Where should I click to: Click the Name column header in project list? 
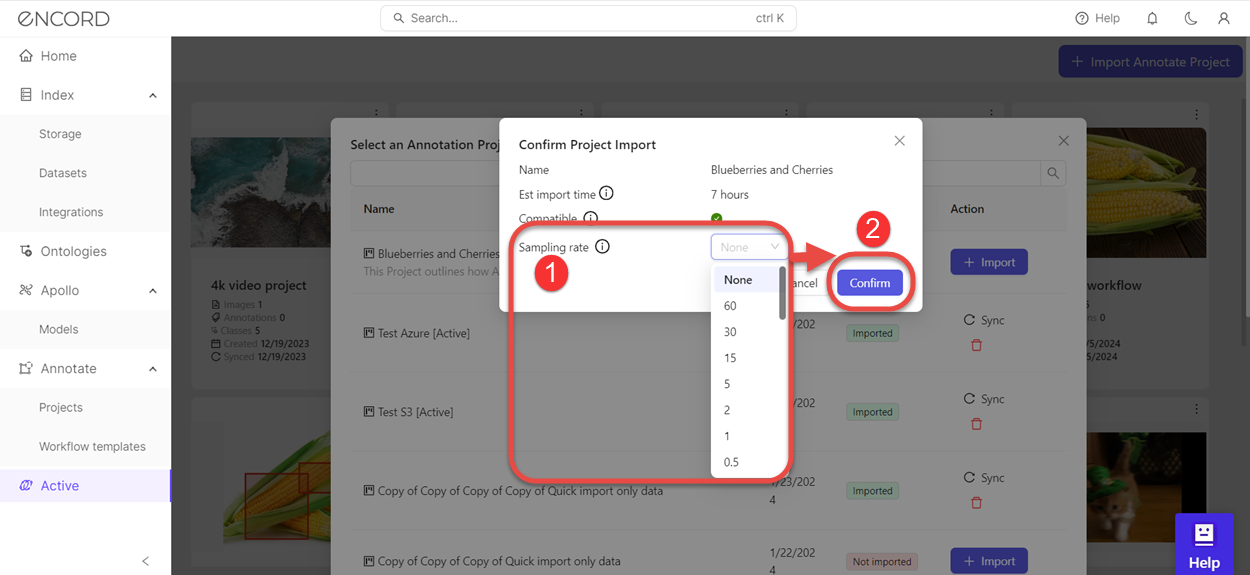(379, 209)
